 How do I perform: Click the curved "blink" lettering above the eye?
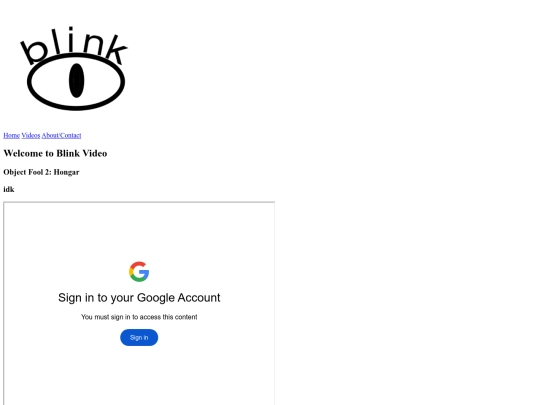(x=74, y=45)
